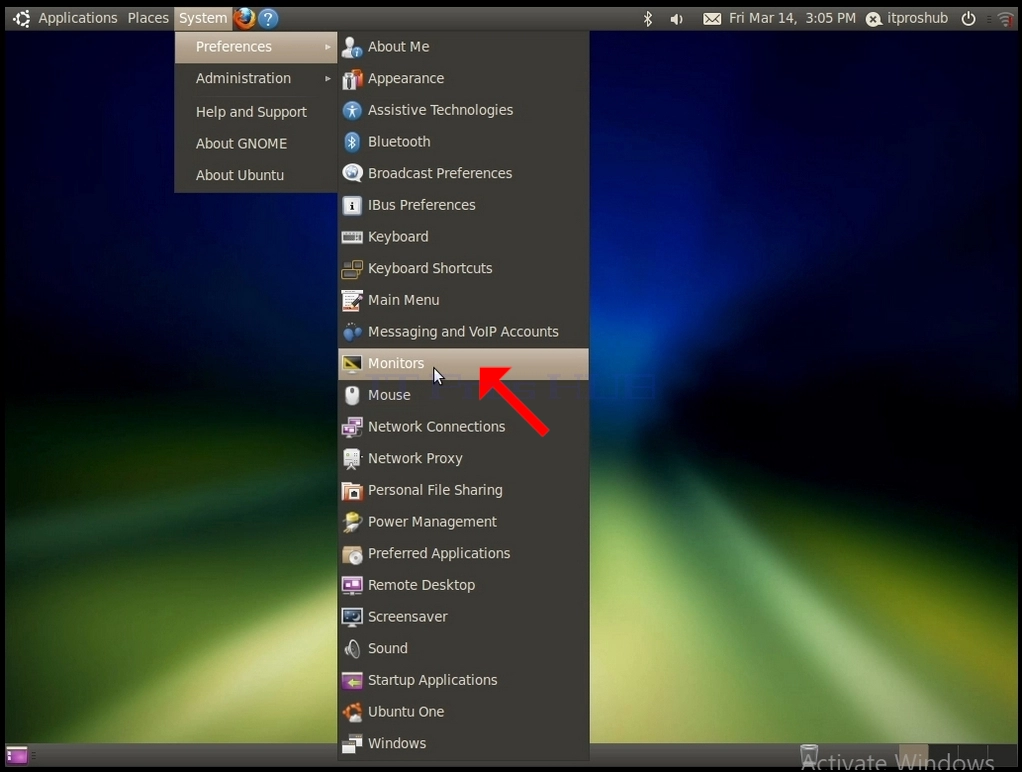Click the volume speaker icon in panel
Image resolution: width=1022 pixels, height=772 pixels.
coord(677,19)
